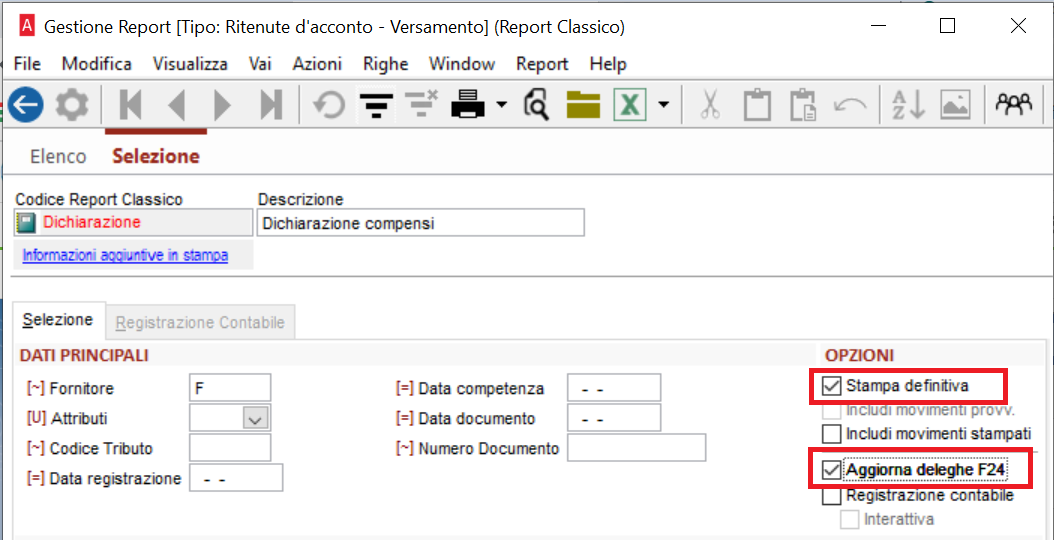The image size is (1054, 540).
Task: Open the Righe menu
Action: tap(386, 64)
